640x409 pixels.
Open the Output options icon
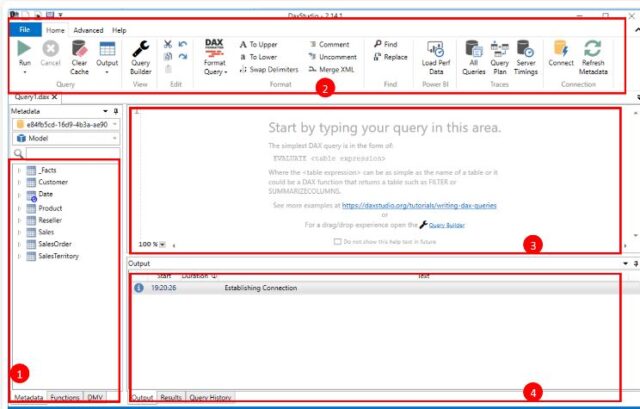(107, 49)
